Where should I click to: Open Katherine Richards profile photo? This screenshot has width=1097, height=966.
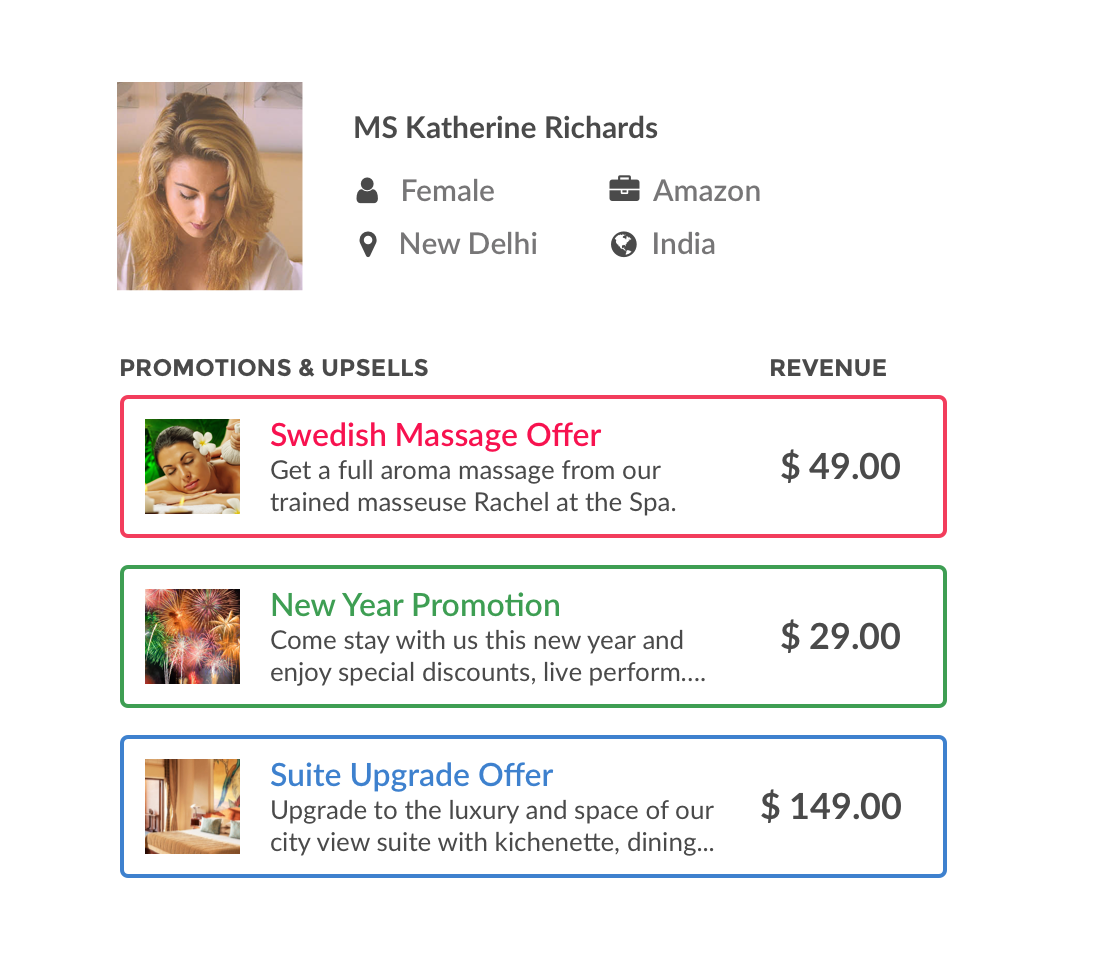[210, 186]
